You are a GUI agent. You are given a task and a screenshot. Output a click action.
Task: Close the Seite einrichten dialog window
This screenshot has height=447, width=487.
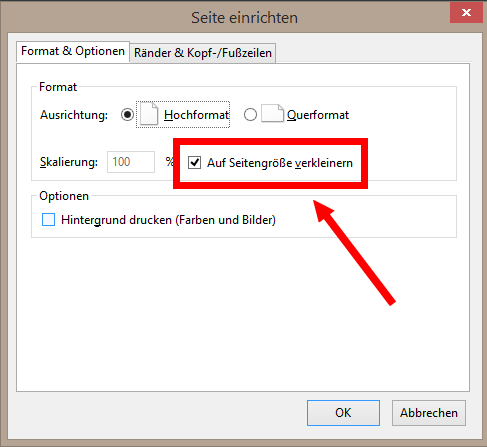point(466,13)
